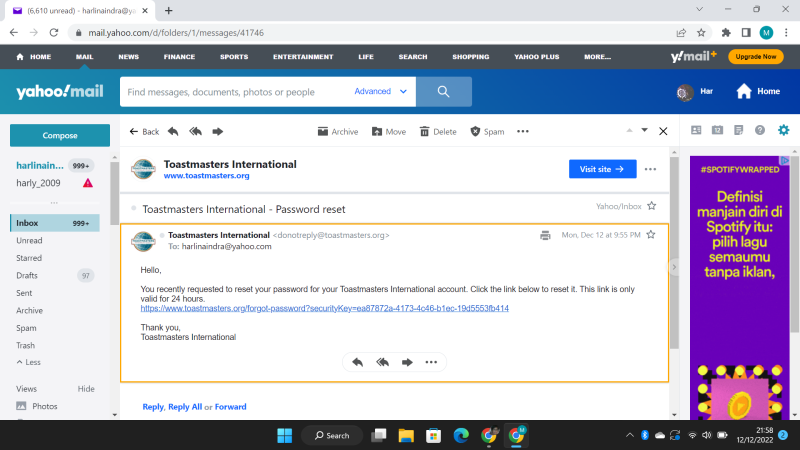Open the notepad panel icon
The image size is (800, 450).
[x=738, y=130]
